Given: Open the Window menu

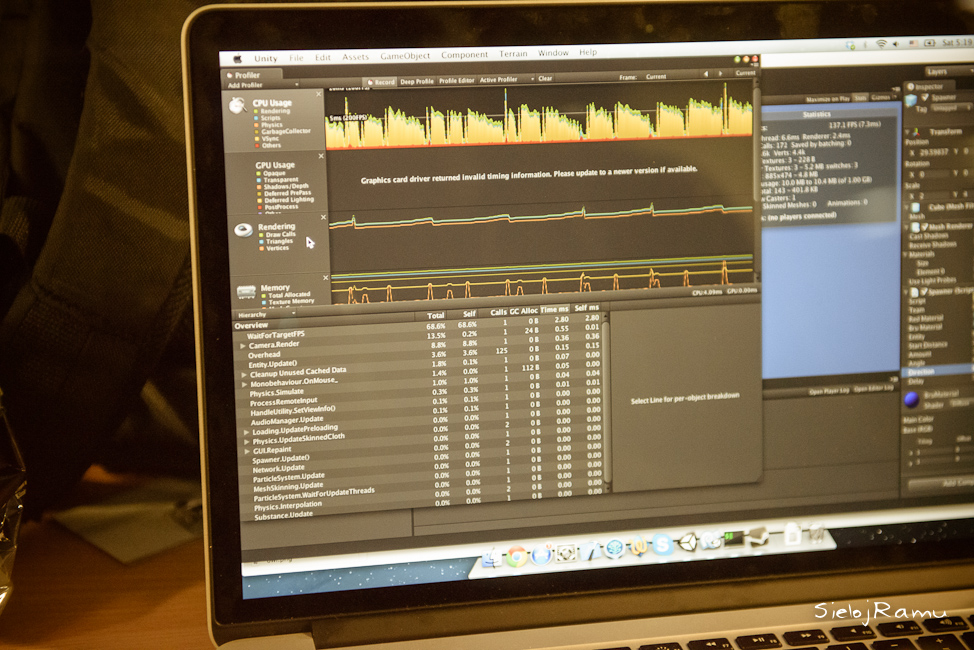Looking at the screenshot, I should 553,53.
